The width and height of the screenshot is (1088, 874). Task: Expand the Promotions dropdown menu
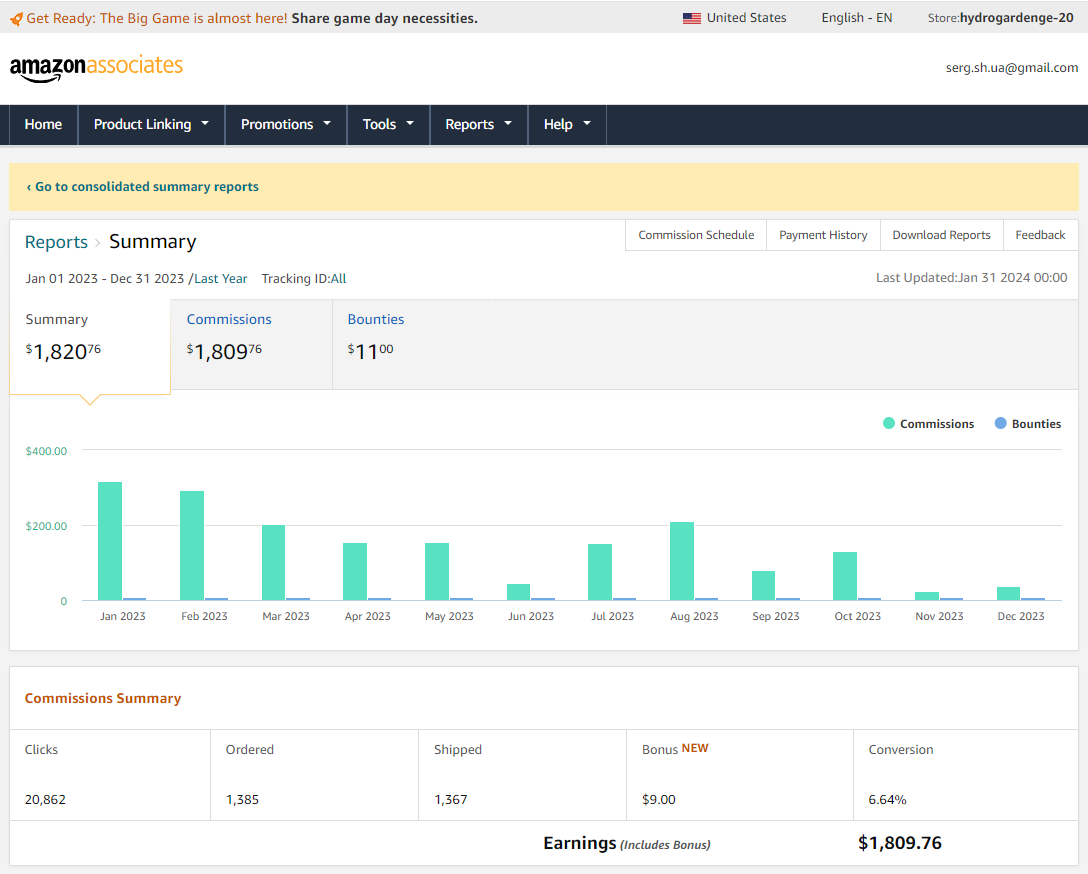286,125
